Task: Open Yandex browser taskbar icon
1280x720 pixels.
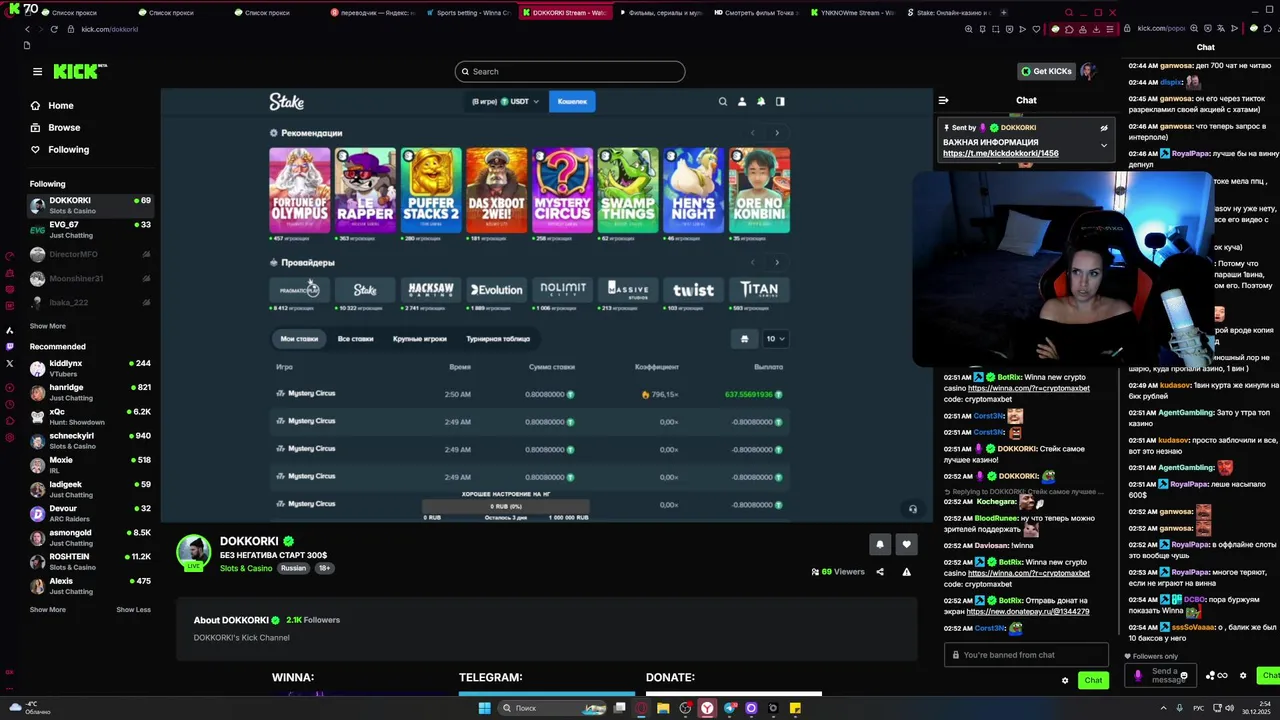Action: coord(707,708)
